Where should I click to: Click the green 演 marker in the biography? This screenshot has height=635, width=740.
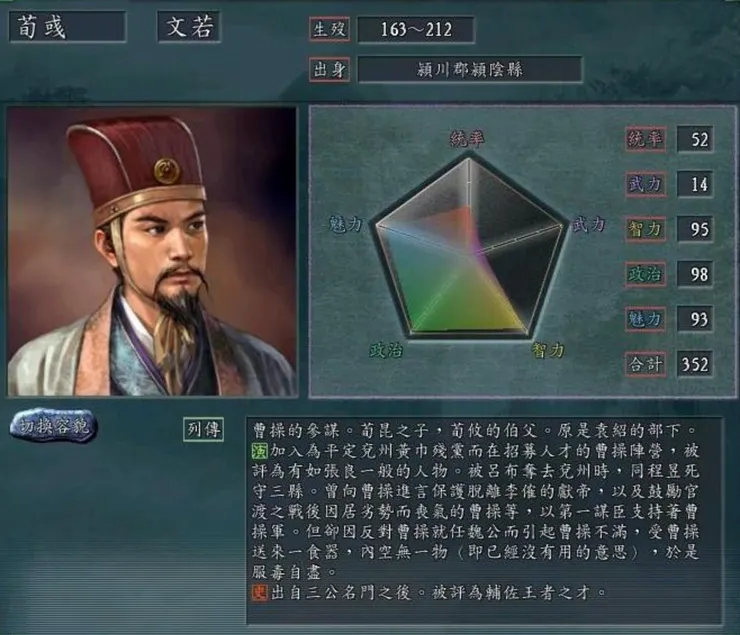point(260,451)
